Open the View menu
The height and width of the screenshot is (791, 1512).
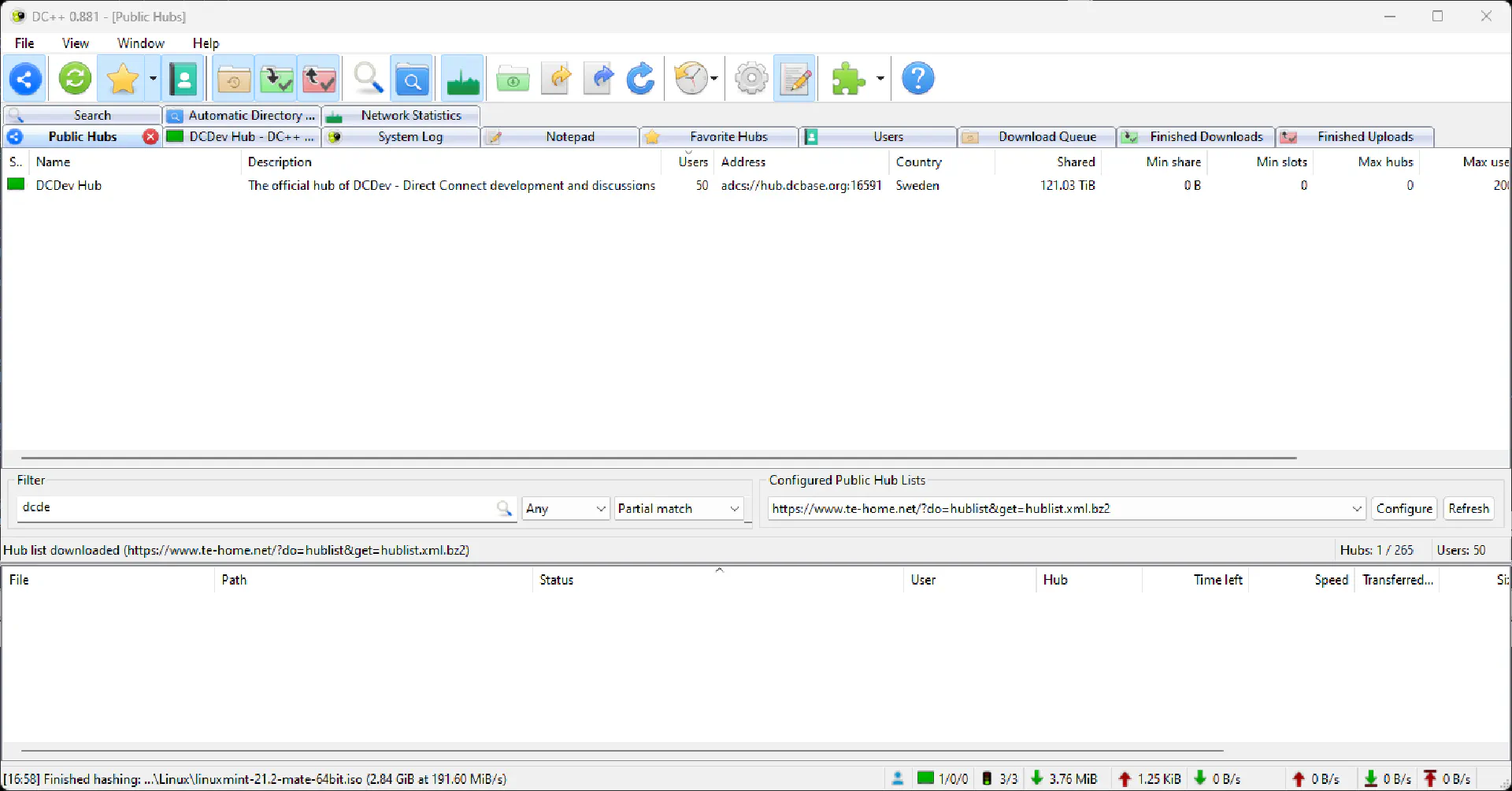click(76, 43)
